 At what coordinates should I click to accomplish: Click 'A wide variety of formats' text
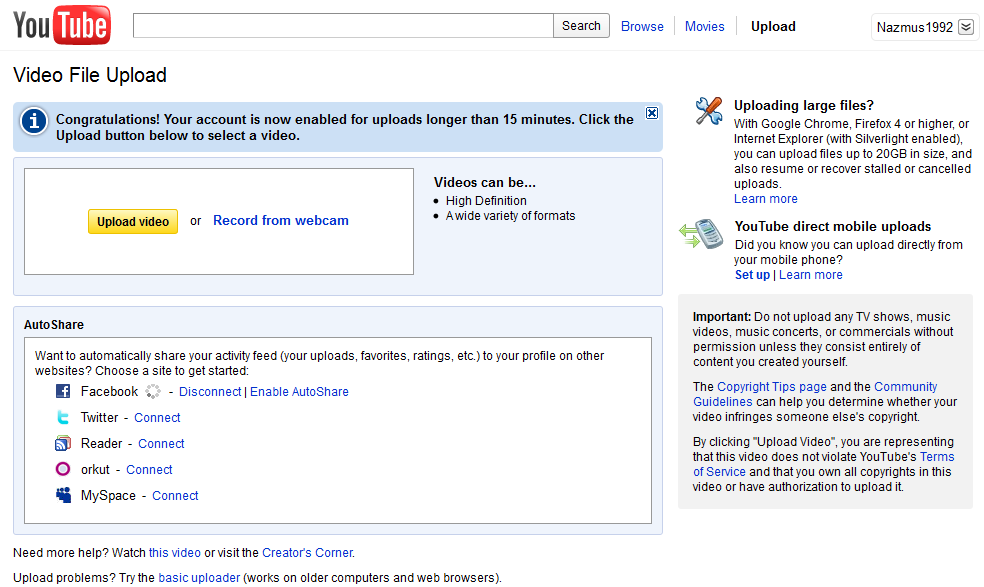tap(510, 216)
